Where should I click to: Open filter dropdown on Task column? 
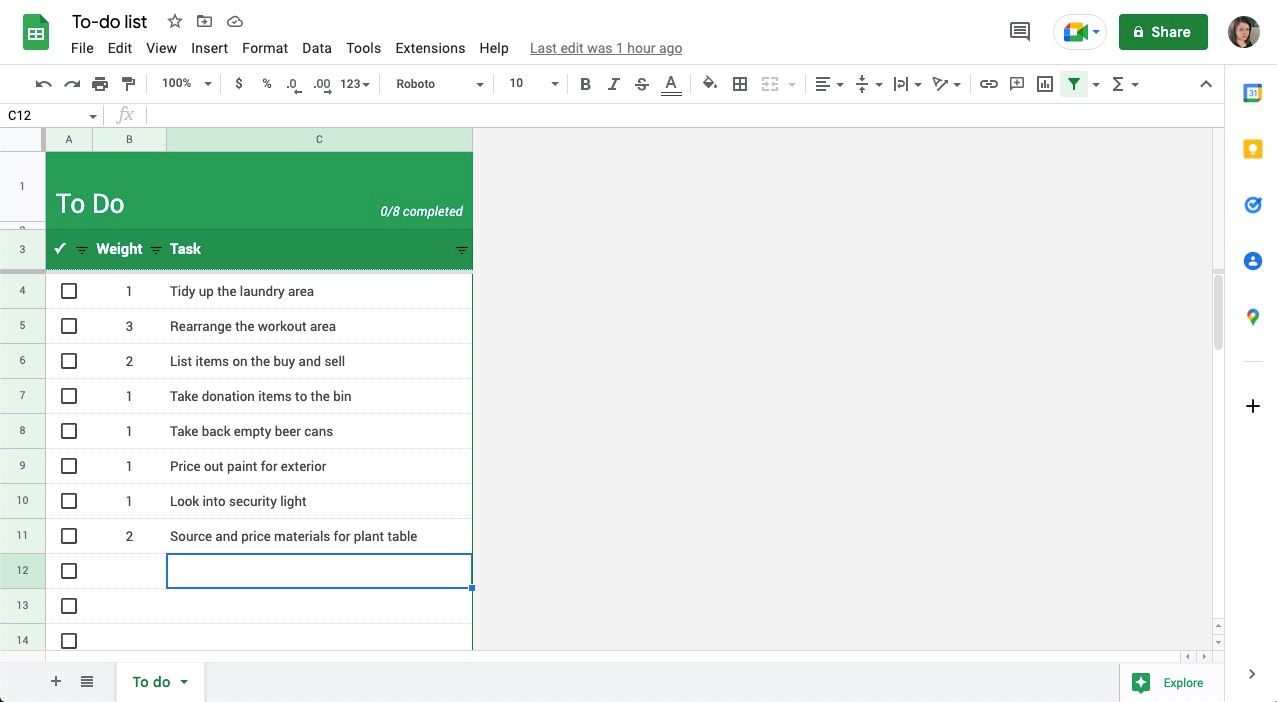click(x=461, y=250)
